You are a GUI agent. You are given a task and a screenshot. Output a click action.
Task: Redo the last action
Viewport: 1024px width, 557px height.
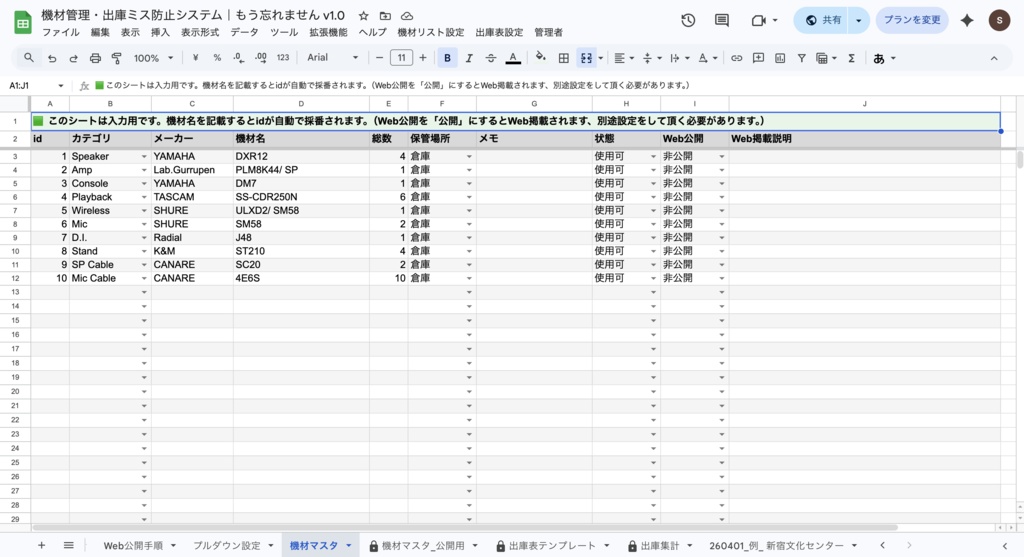click(x=73, y=58)
